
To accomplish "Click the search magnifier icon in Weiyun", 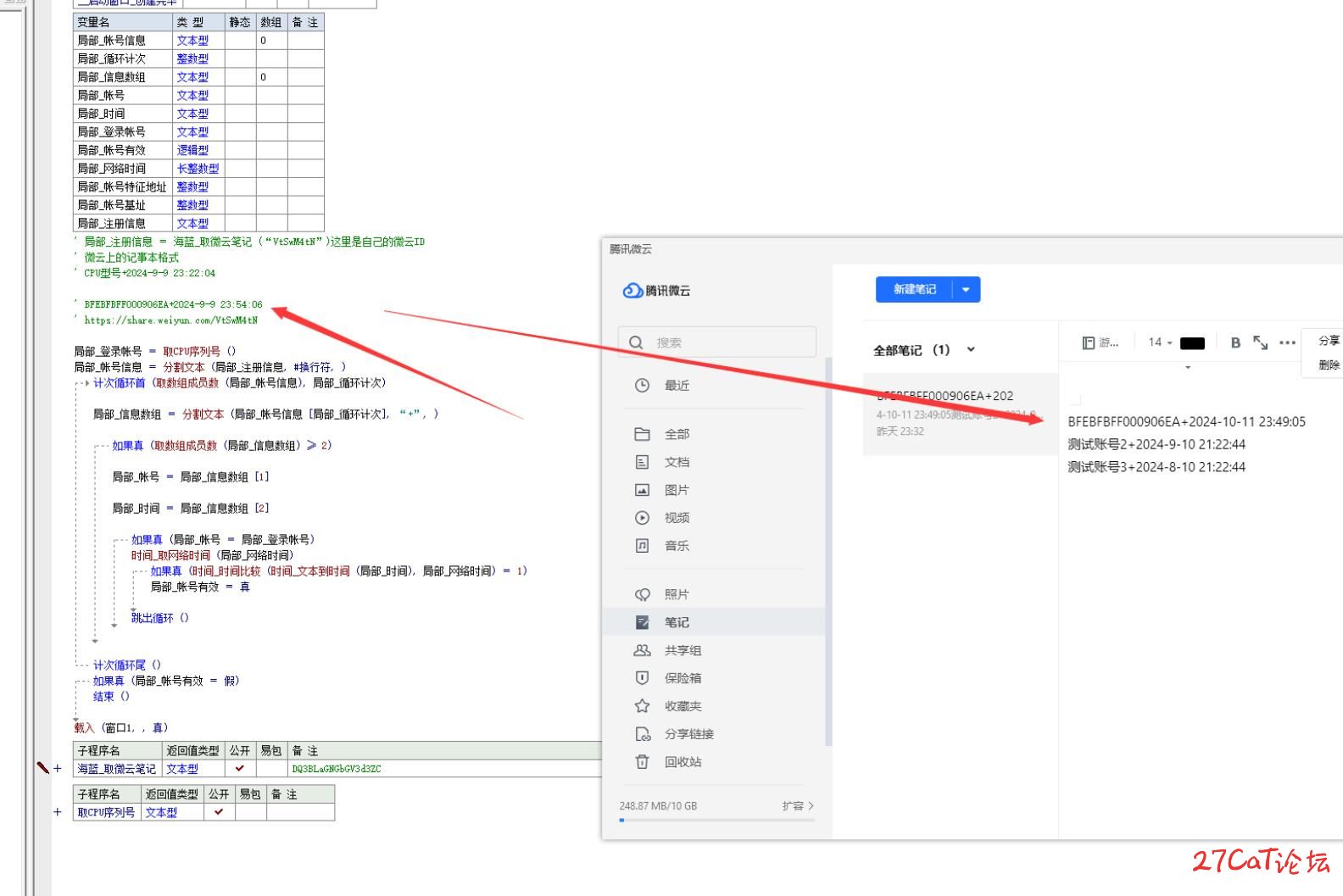I will tap(636, 342).
